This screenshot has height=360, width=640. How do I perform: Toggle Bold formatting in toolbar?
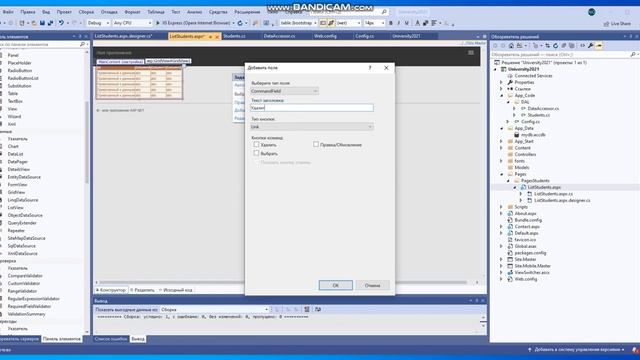(391, 23)
